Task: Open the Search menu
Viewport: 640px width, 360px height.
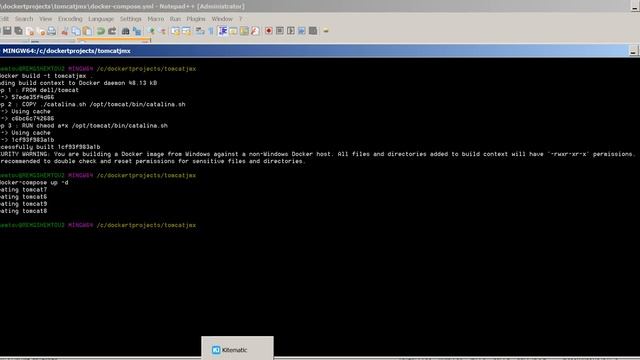Action: 24,19
